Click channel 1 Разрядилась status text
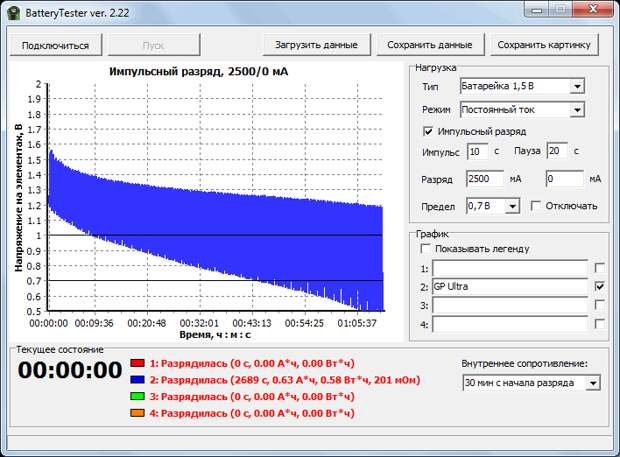This screenshot has height=457, width=620. pyautogui.click(x=252, y=363)
